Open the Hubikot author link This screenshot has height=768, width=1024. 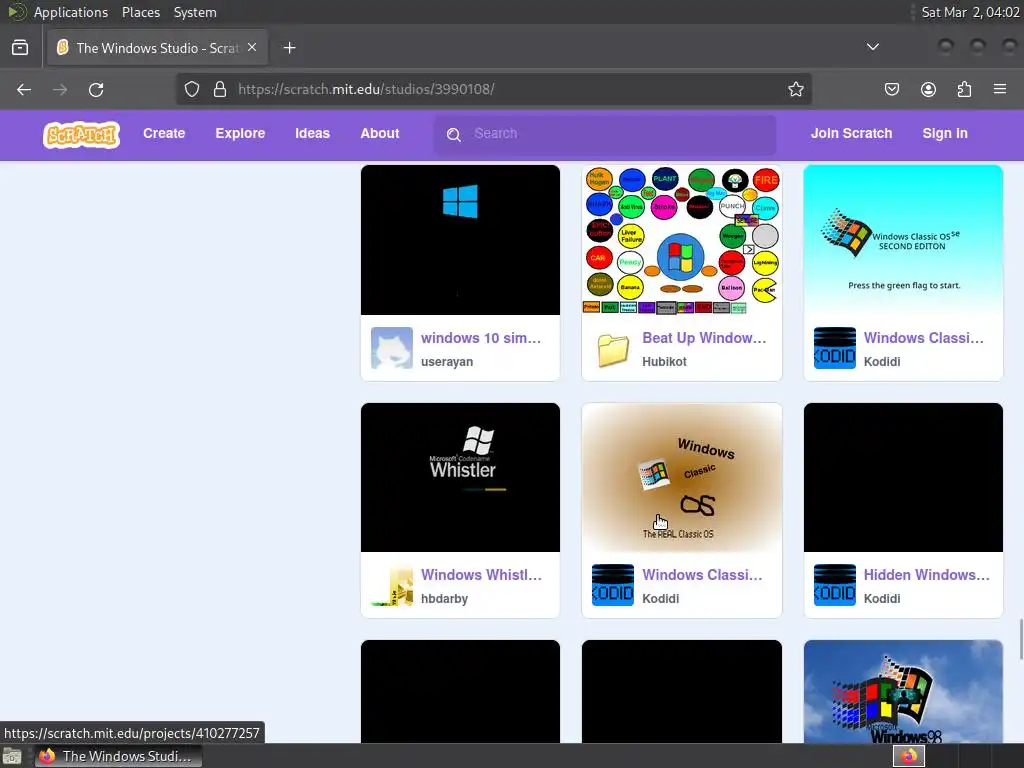point(664,362)
